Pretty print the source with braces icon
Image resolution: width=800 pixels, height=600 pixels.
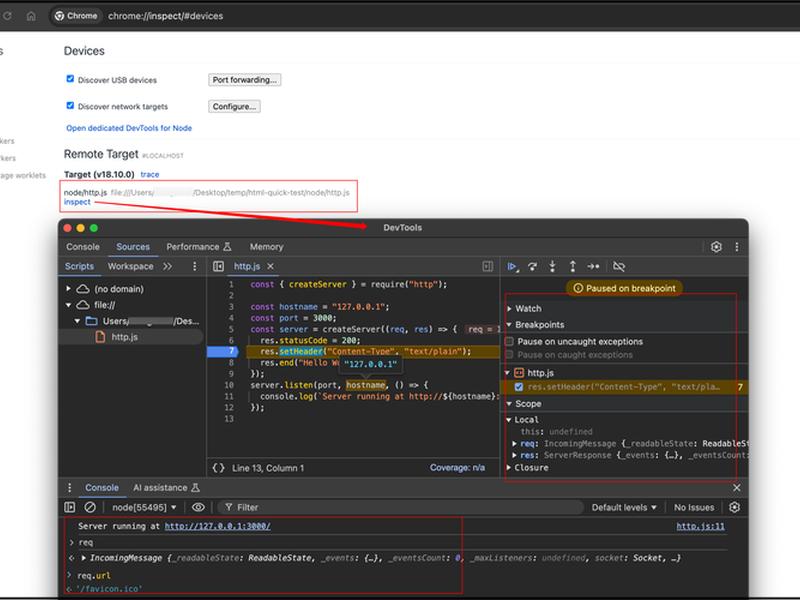218,468
